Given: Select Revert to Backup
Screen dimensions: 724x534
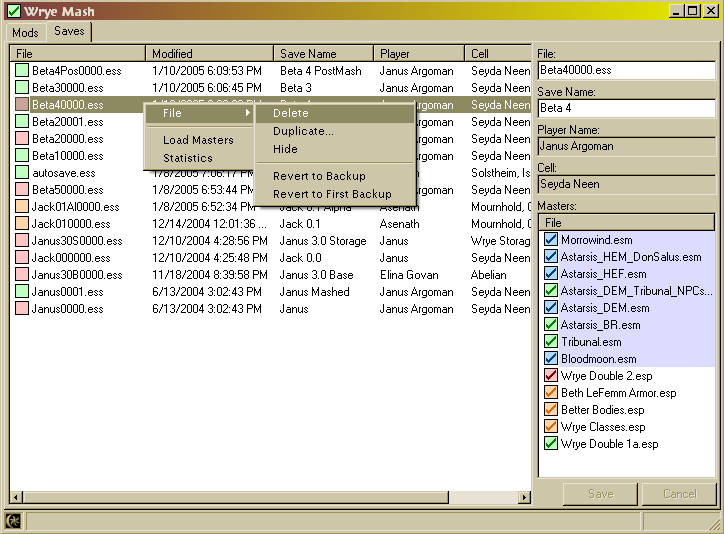Looking at the screenshot, I should [335, 176].
